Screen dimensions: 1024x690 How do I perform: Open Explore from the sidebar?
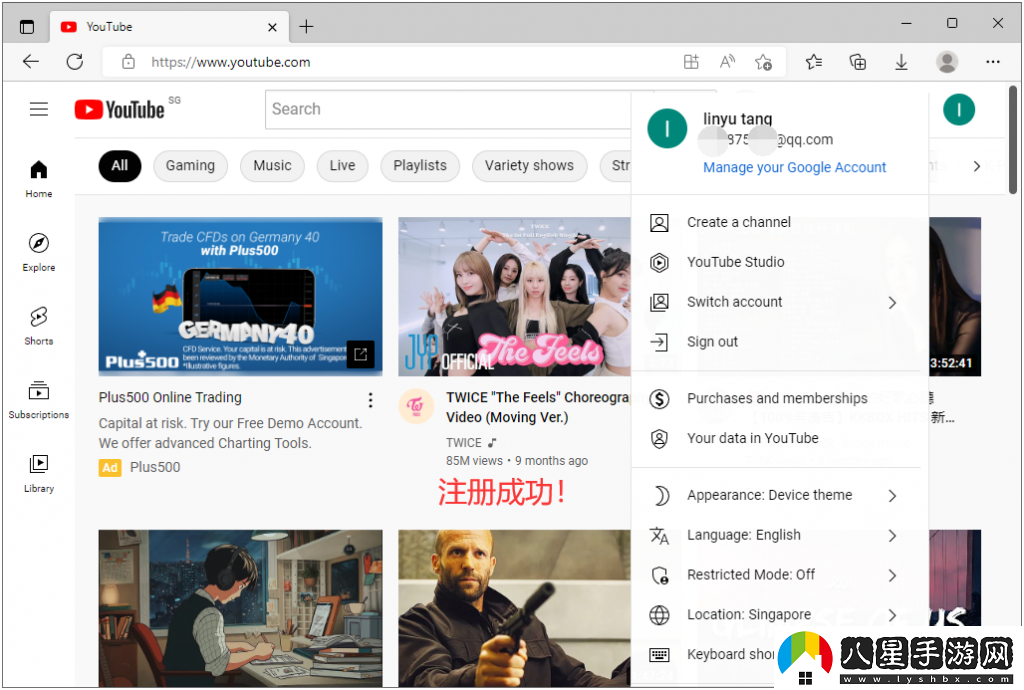[x=38, y=252]
